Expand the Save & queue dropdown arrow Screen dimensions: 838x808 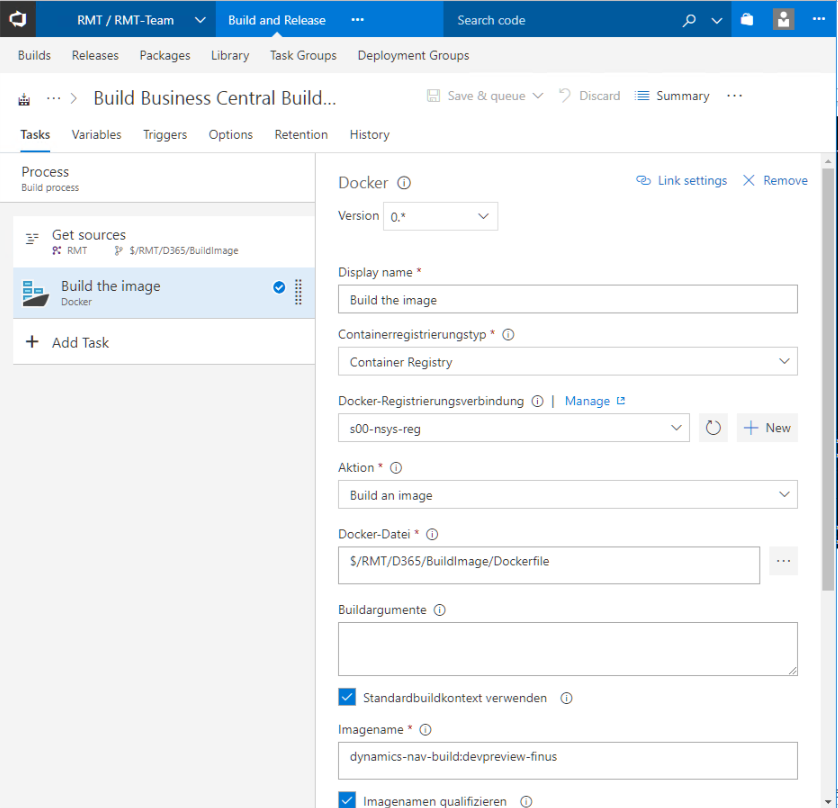click(538, 96)
